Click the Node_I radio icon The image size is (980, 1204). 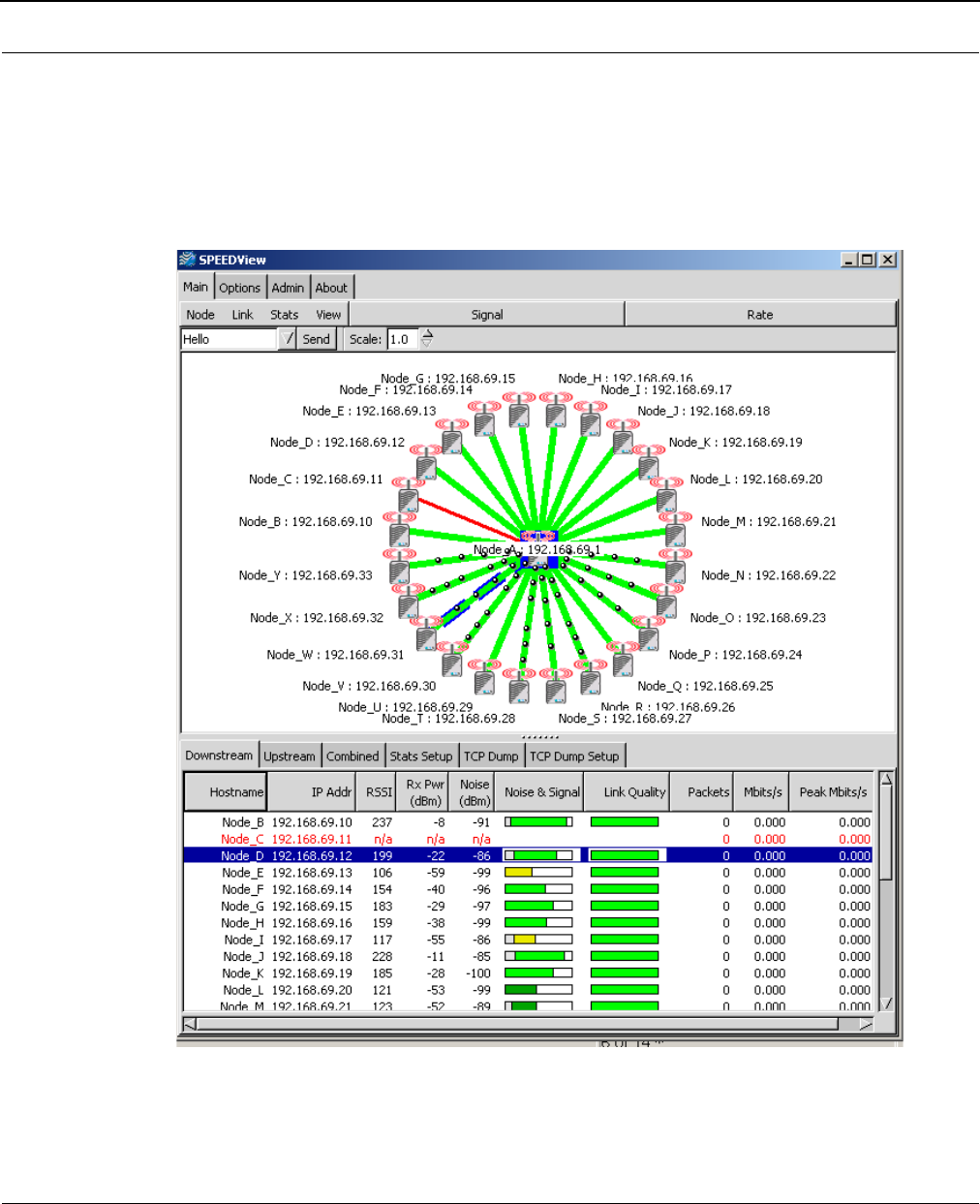click(x=590, y=419)
